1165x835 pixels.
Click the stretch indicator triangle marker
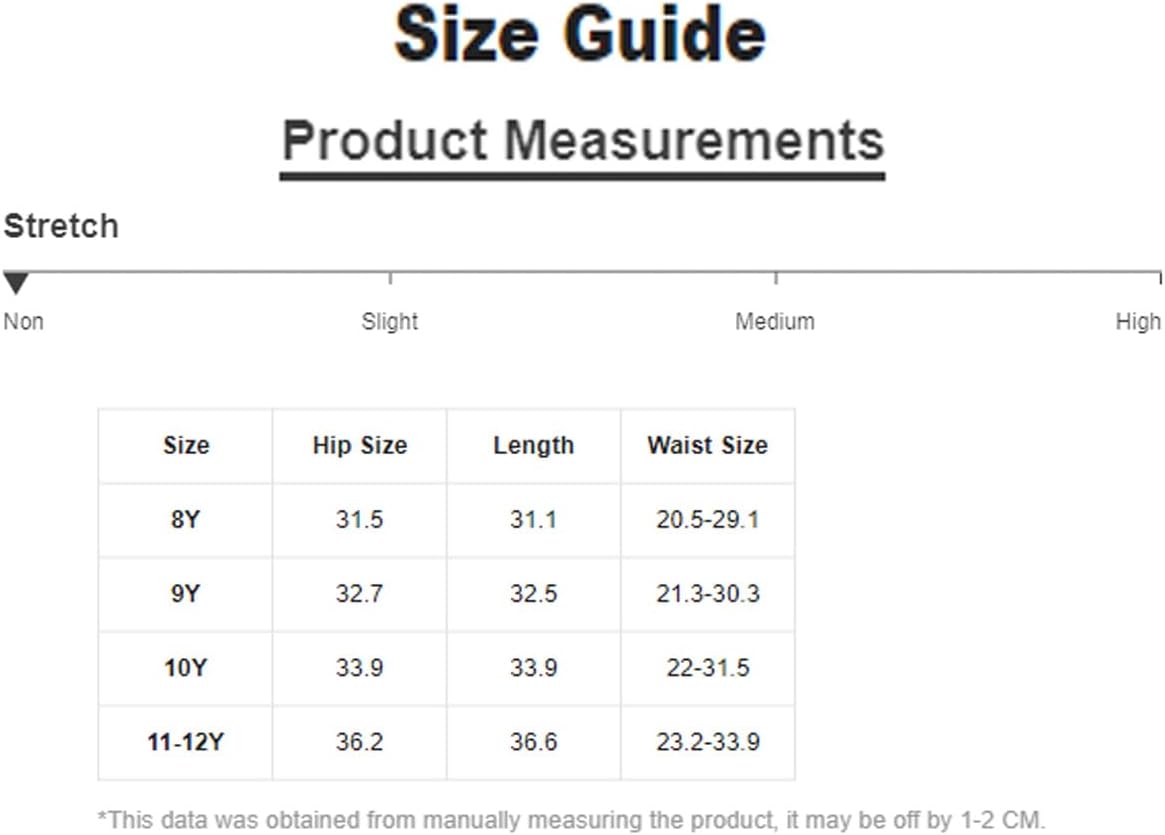(x=16, y=283)
